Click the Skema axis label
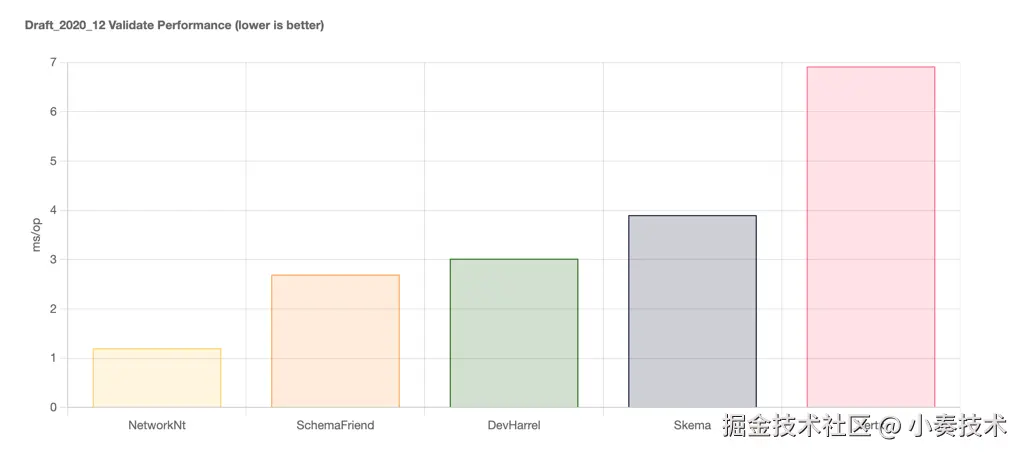Image resolution: width=1023 pixels, height=455 pixels. point(692,425)
